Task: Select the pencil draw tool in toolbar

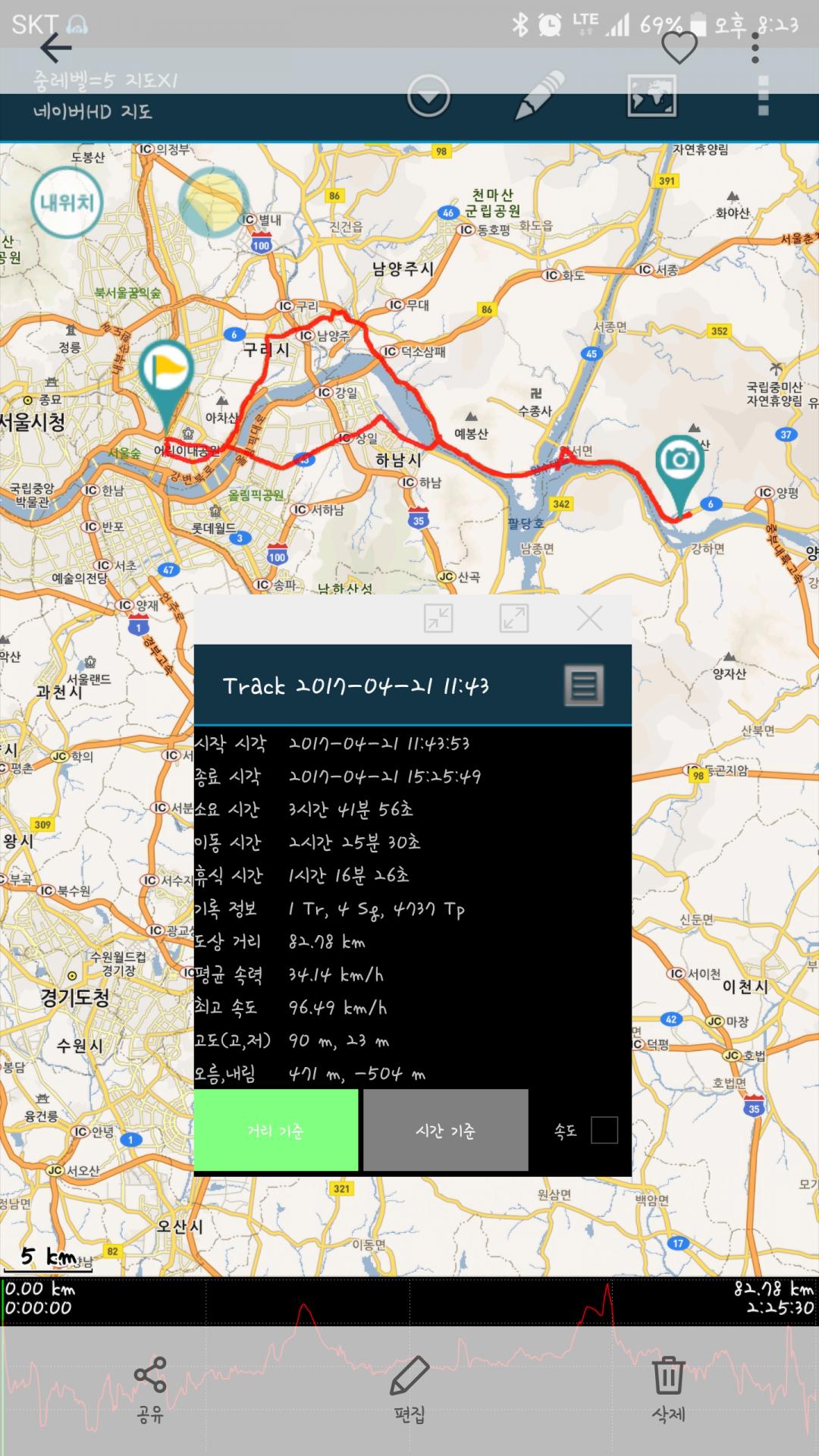Action: 539,96
